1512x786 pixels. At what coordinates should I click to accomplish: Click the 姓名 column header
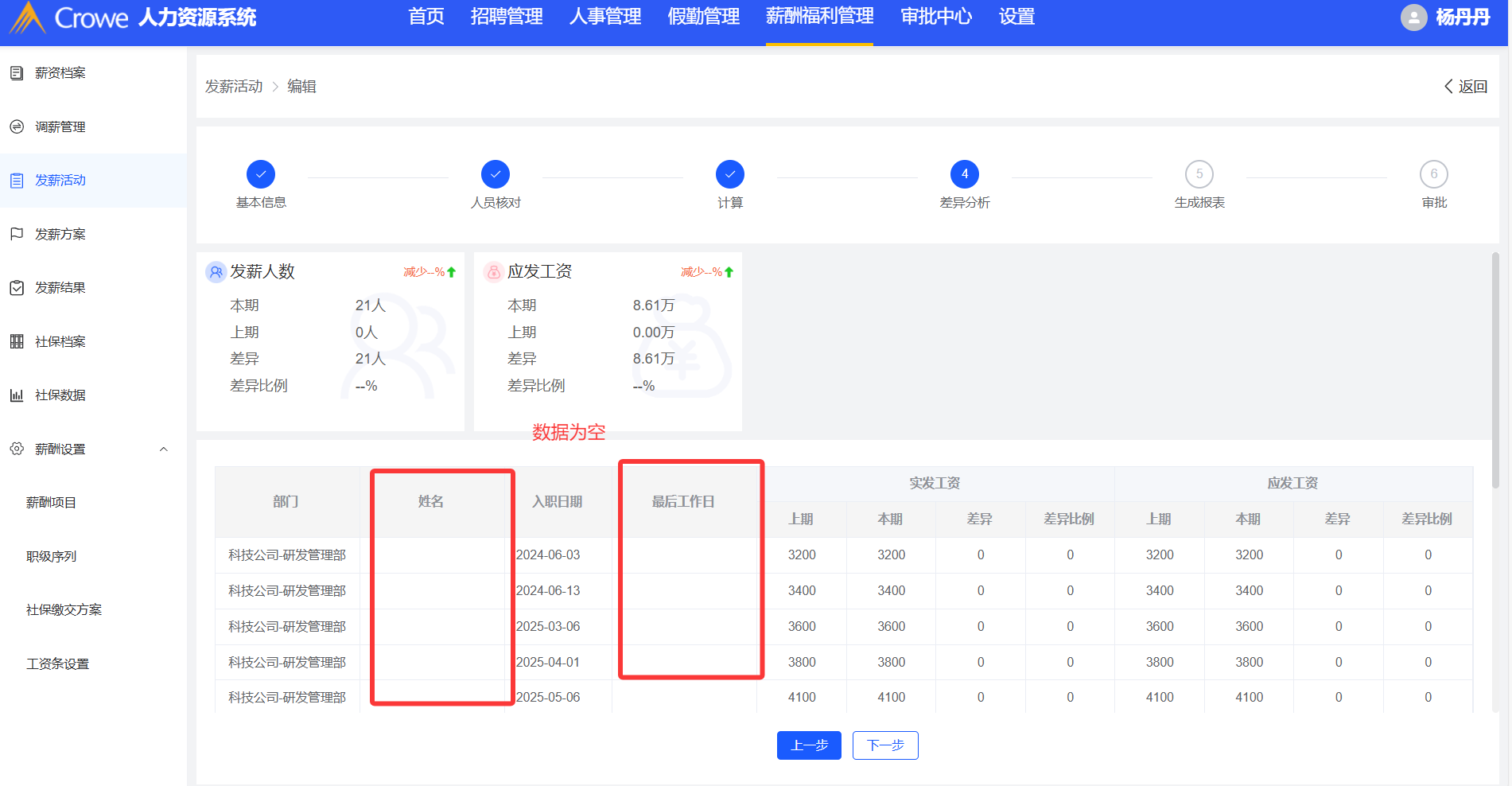coord(431,502)
